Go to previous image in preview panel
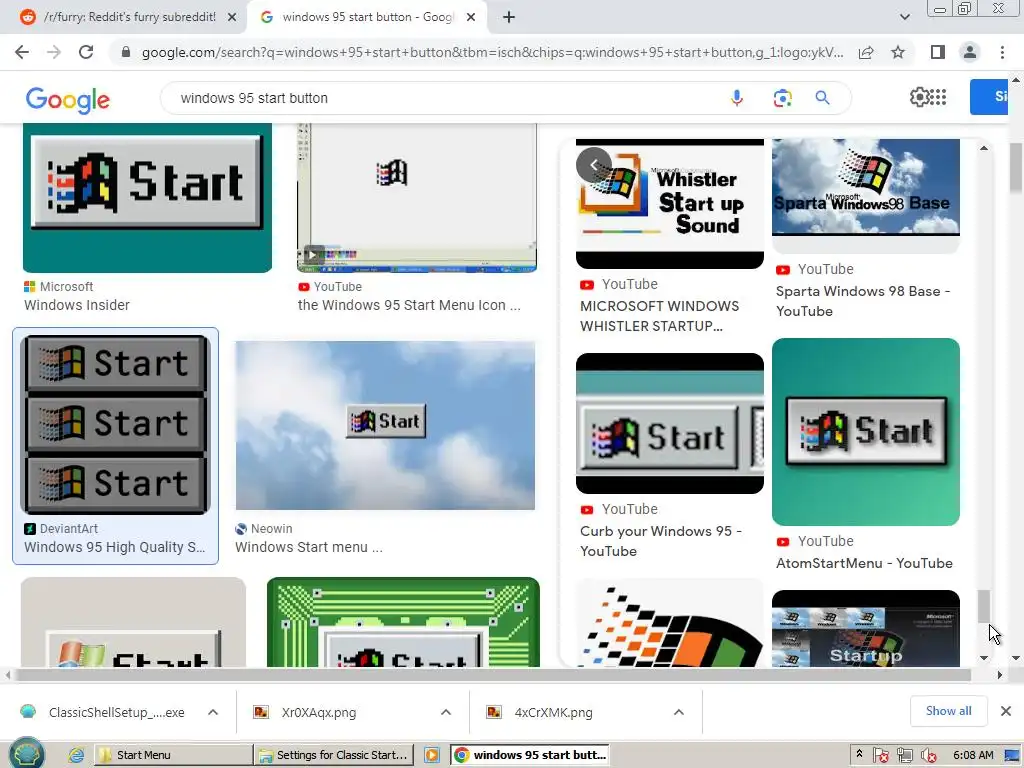The height and width of the screenshot is (768, 1024). 594,165
